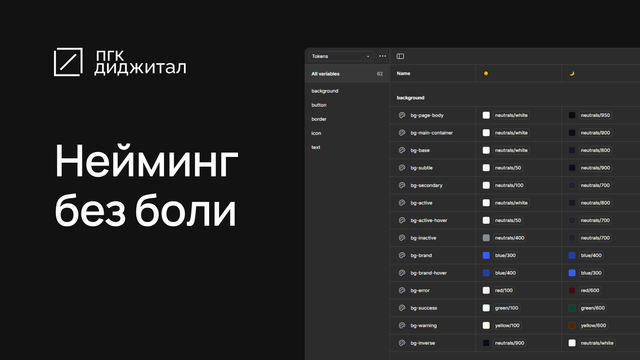The image size is (640, 360).
Task: Select the bg-secondary variable name
Action: tap(427, 186)
